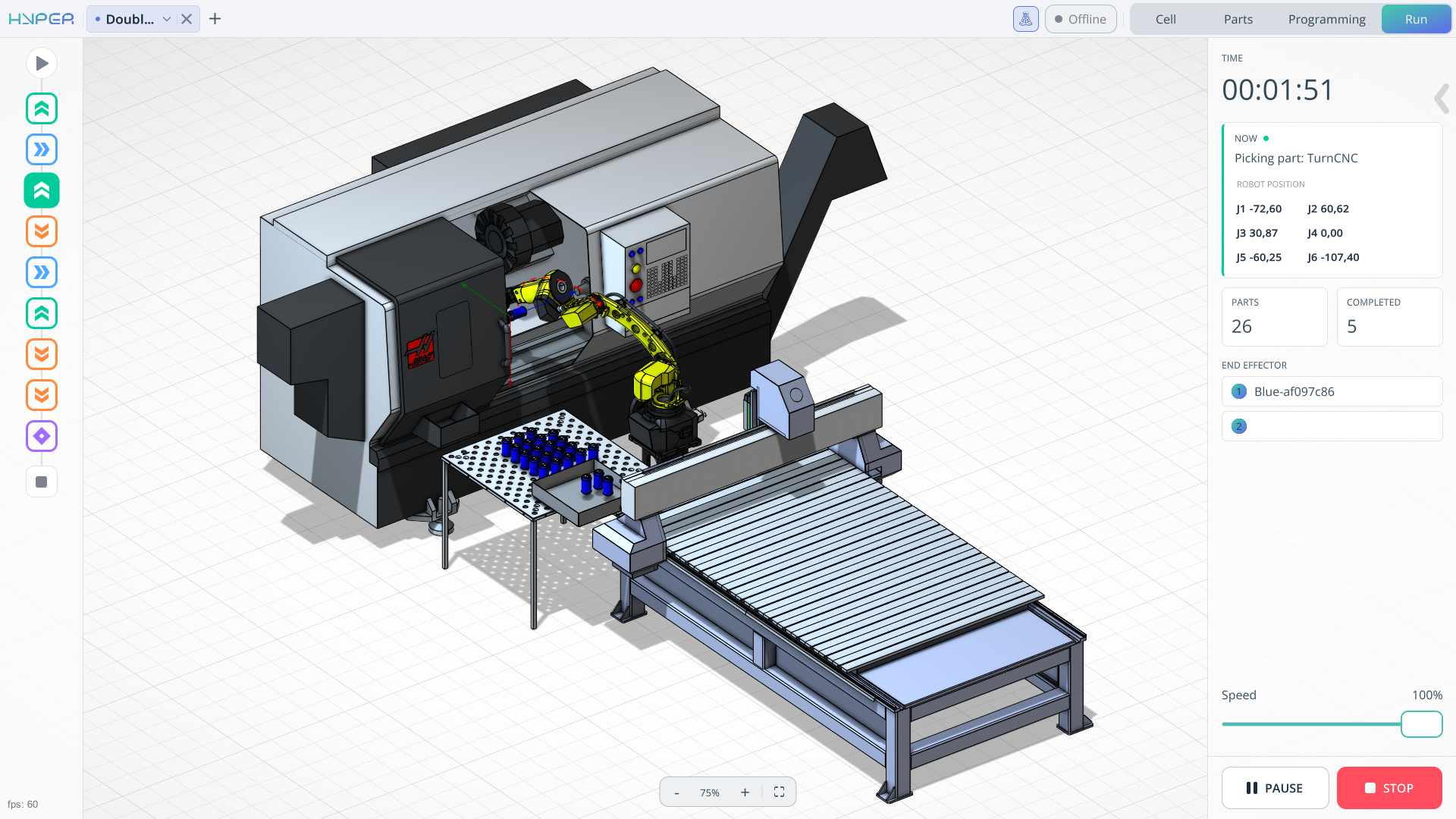Image resolution: width=1456 pixels, height=819 pixels.
Task: Zoom out with the minus button
Action: pos(676,792)
